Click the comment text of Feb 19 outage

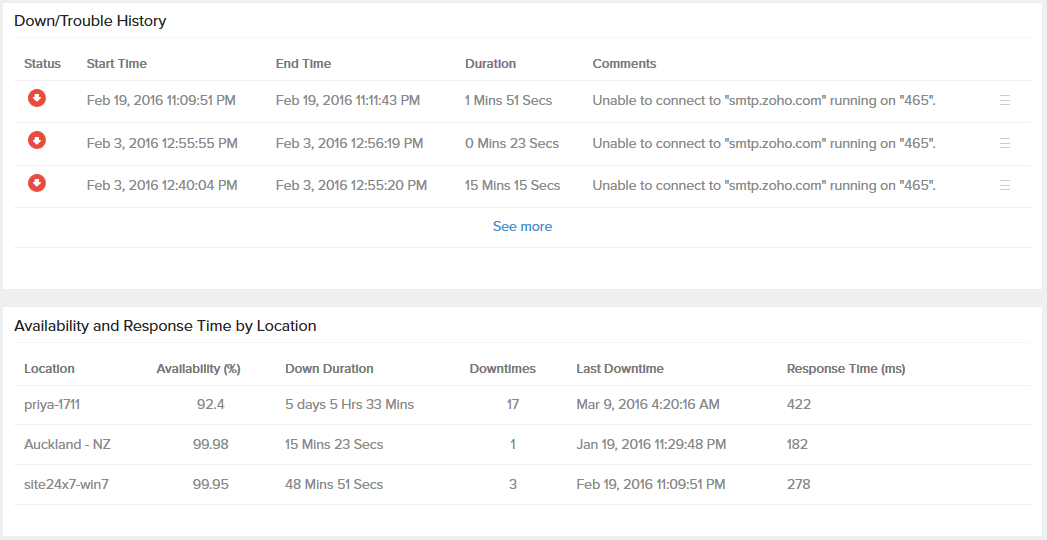(x=764, y=100)
